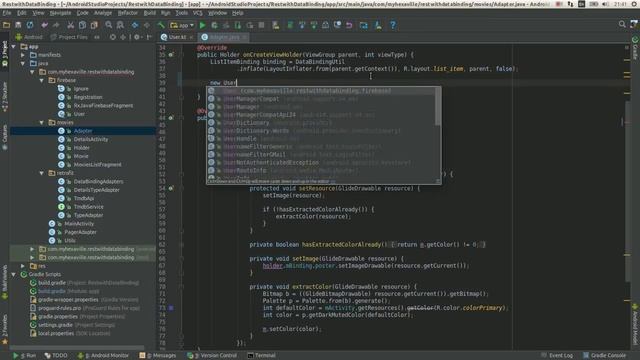Click the Make Project hammer icon
Image resolution: width=640 pixels, height=360 pixels.
tap(161, 25)
